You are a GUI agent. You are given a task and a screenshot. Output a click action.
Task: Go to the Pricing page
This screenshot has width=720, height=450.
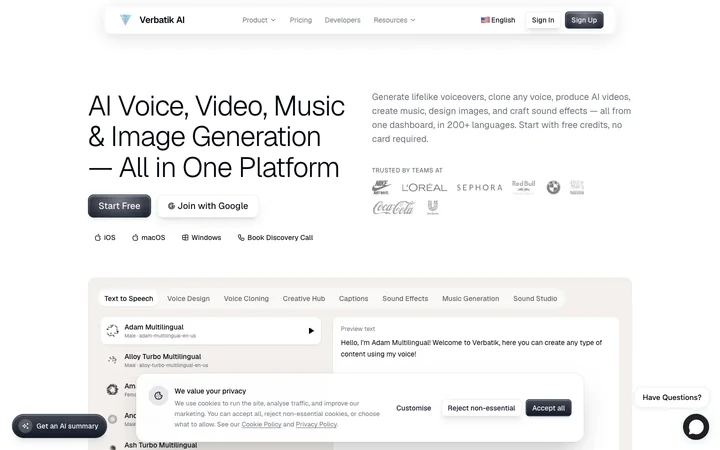[301, 20]
